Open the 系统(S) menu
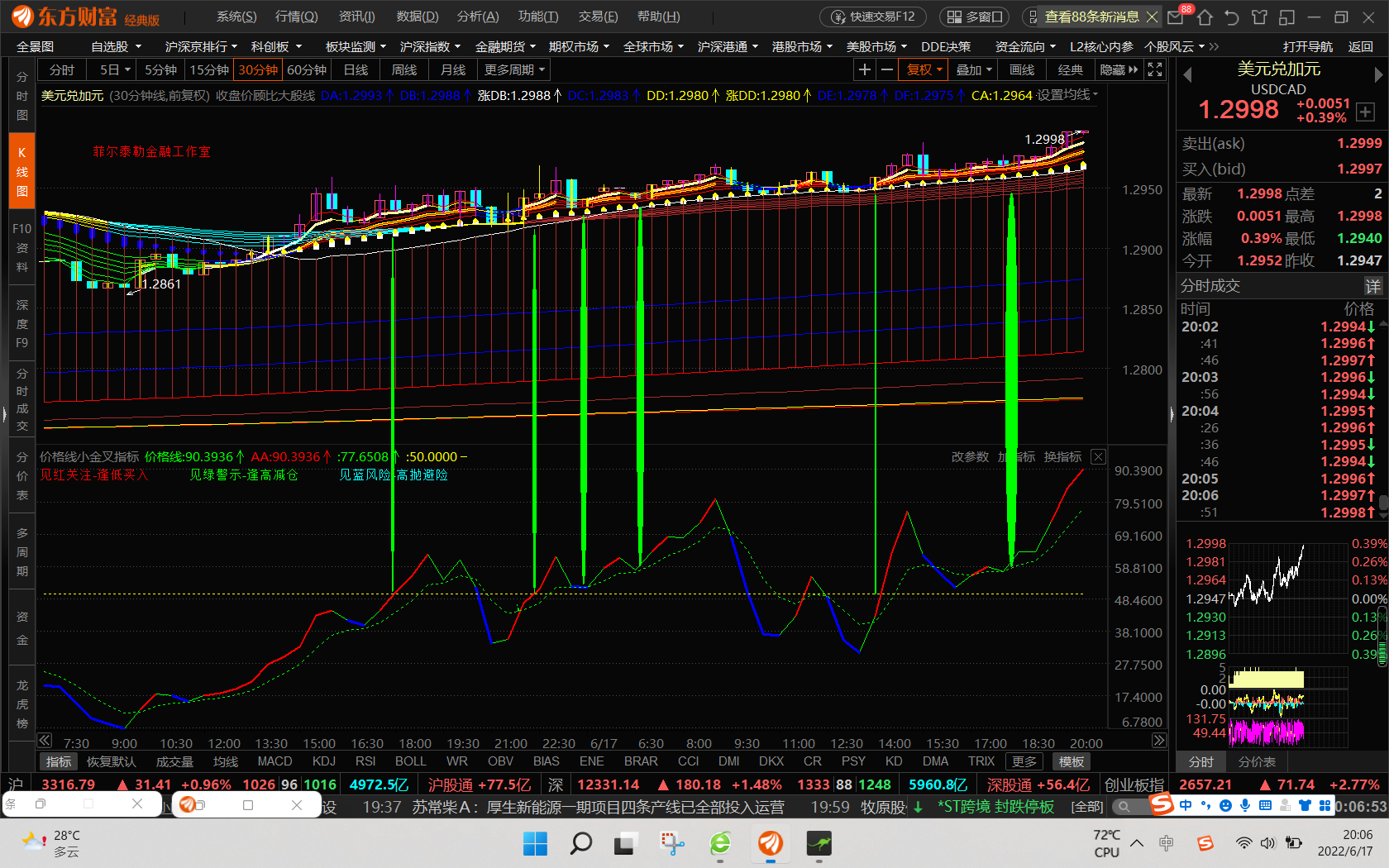 tap(236, 17)
